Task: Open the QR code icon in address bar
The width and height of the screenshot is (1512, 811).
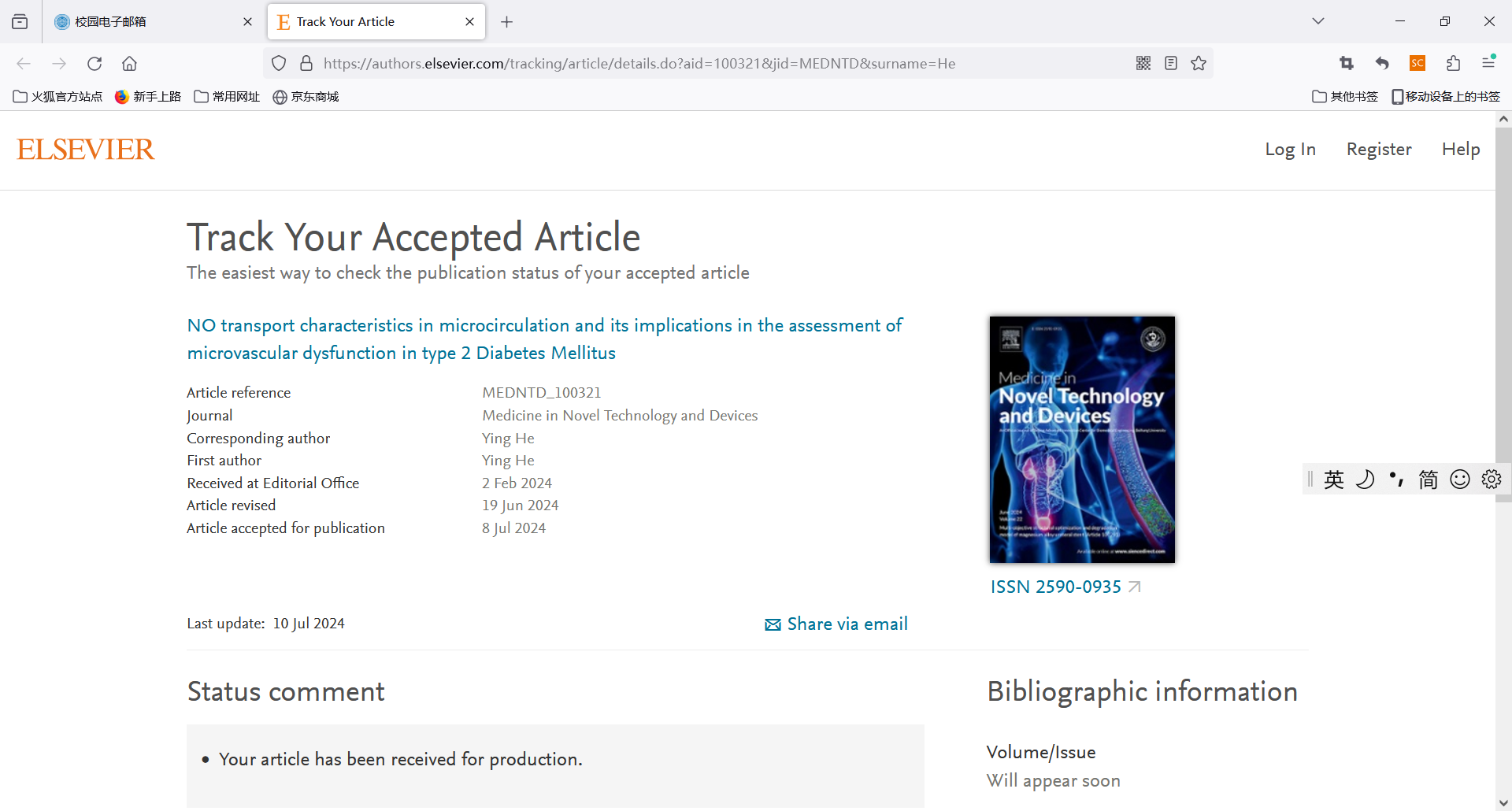Action: pyautogui.click(x=1143, y=64)
